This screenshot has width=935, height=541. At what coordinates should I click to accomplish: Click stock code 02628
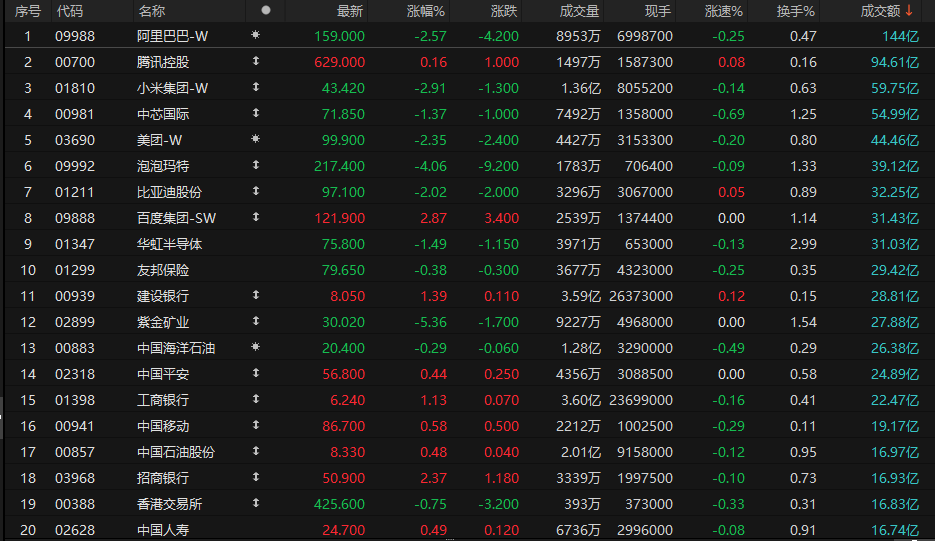click(75, 530)
